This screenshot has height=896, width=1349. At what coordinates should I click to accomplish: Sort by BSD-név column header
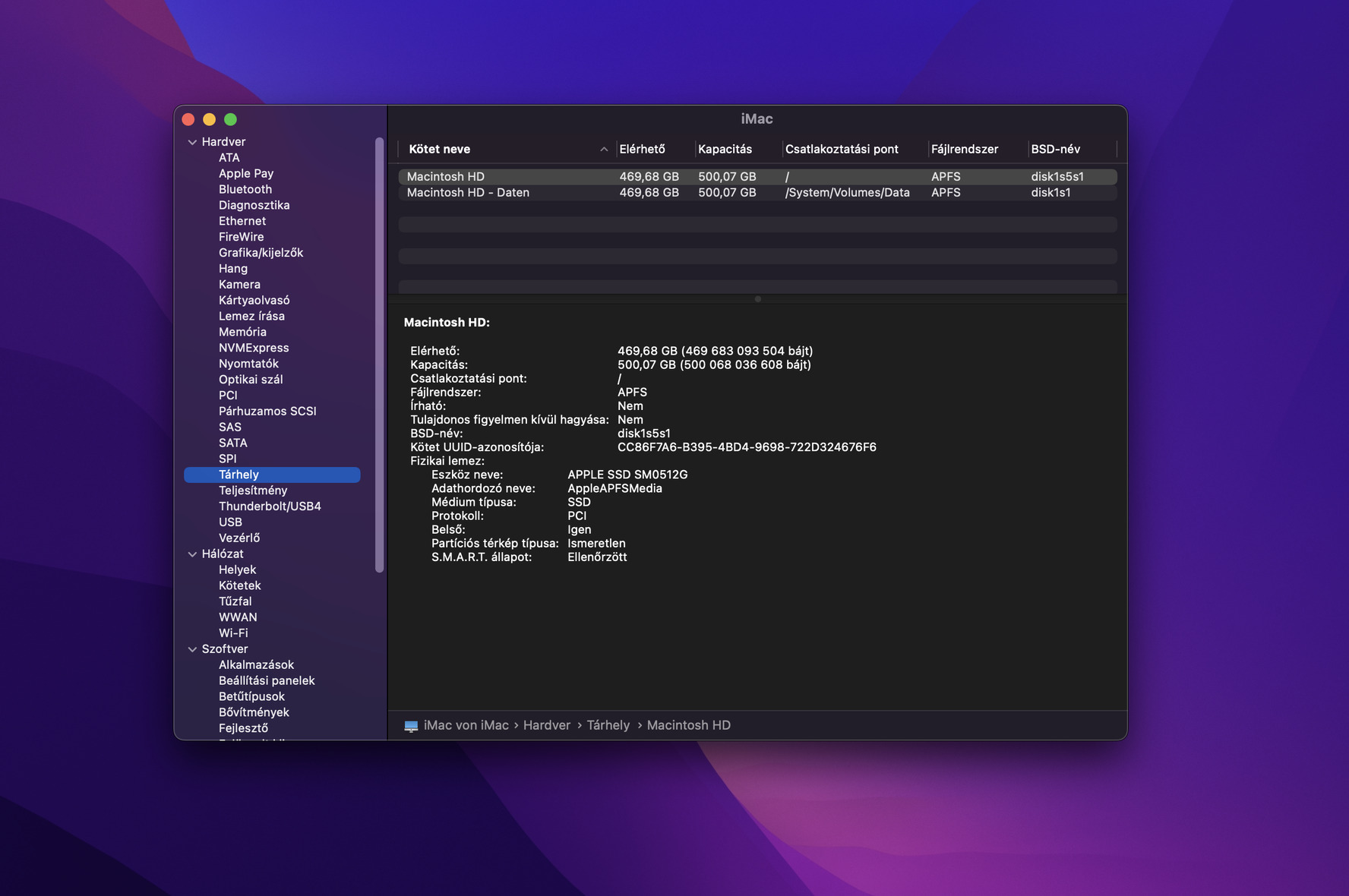point(1056,150)
